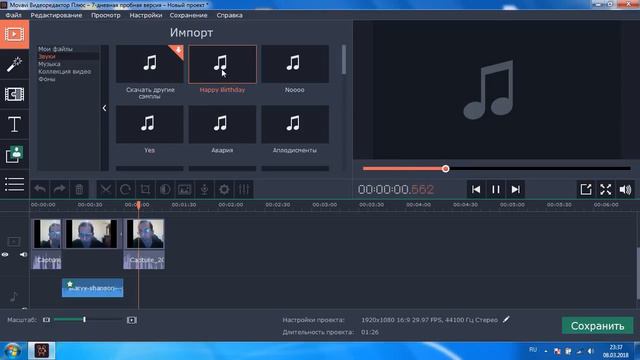Click the download more samples tile

pyautogui.click(x=150, y=64)
